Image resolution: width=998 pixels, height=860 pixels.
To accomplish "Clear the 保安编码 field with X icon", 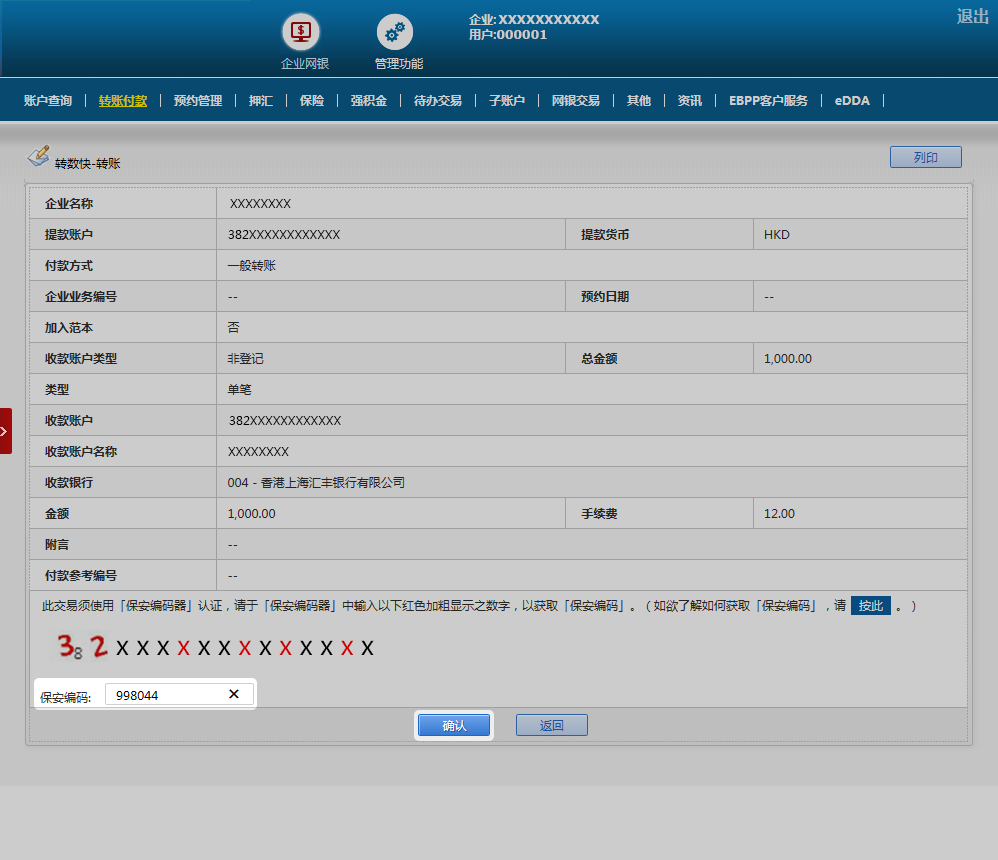I will pos(234,694).
